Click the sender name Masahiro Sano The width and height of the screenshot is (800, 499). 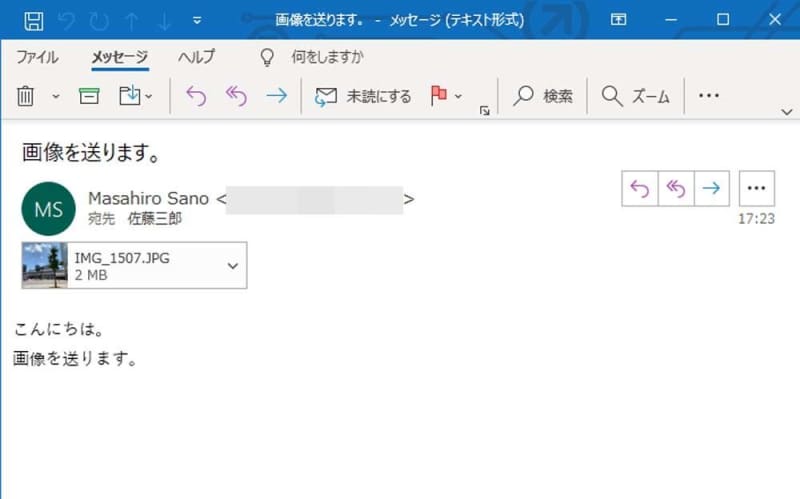148,198
